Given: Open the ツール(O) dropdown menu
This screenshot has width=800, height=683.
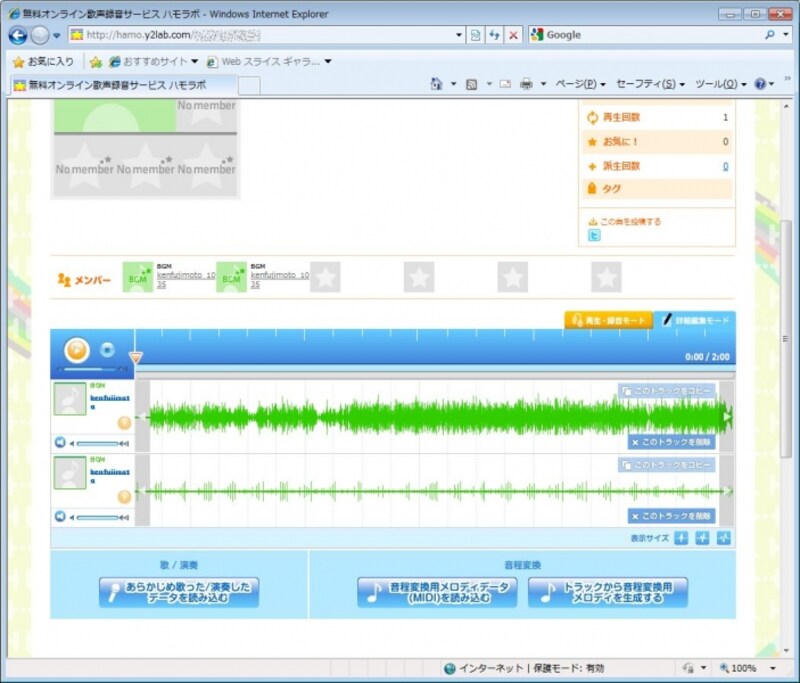Looking at the screenshot, I should 720,84.
